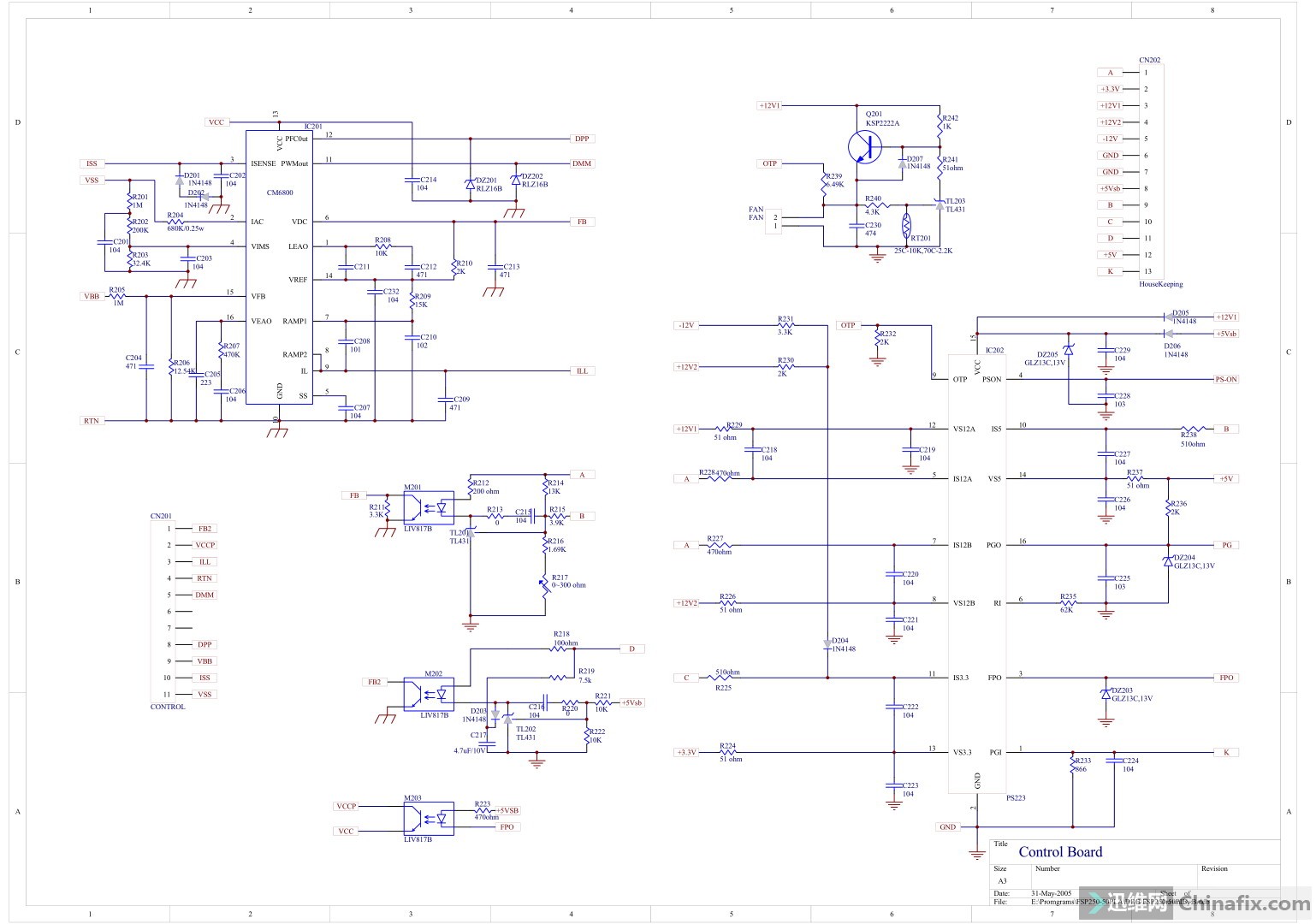Click the 680K/0.25w value of R204
This screenshot has height=924, width=1316.
click(185, 228)
